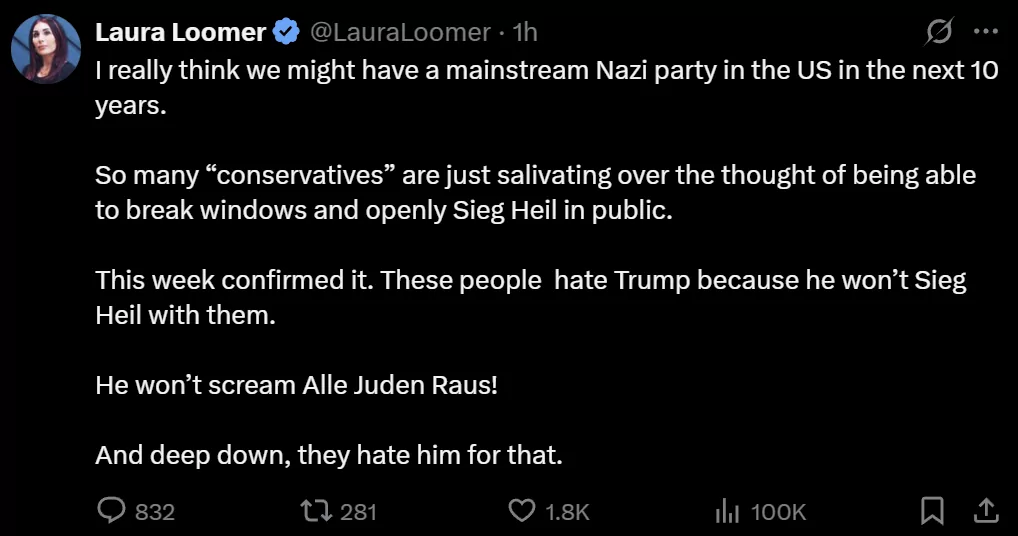Open the view analytics bar chart icon
The image size is (1018, 536).
click(x=726, y=511)
